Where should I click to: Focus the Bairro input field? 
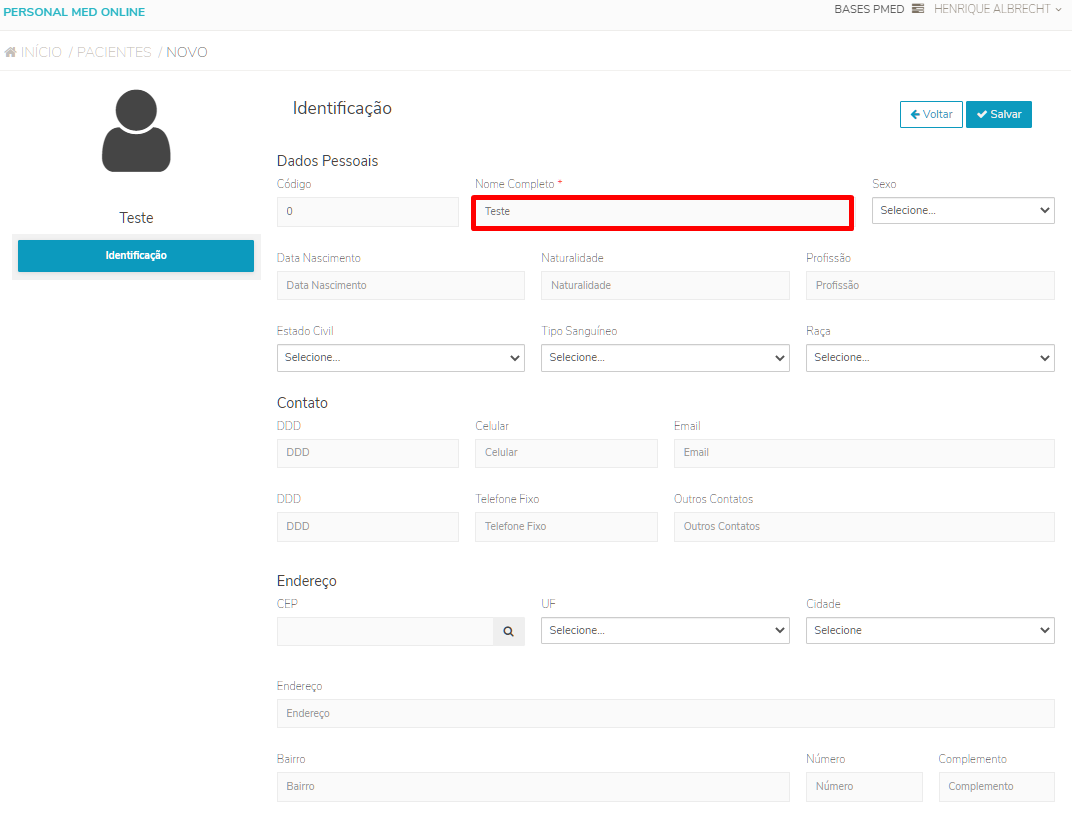tap(533, 787)
